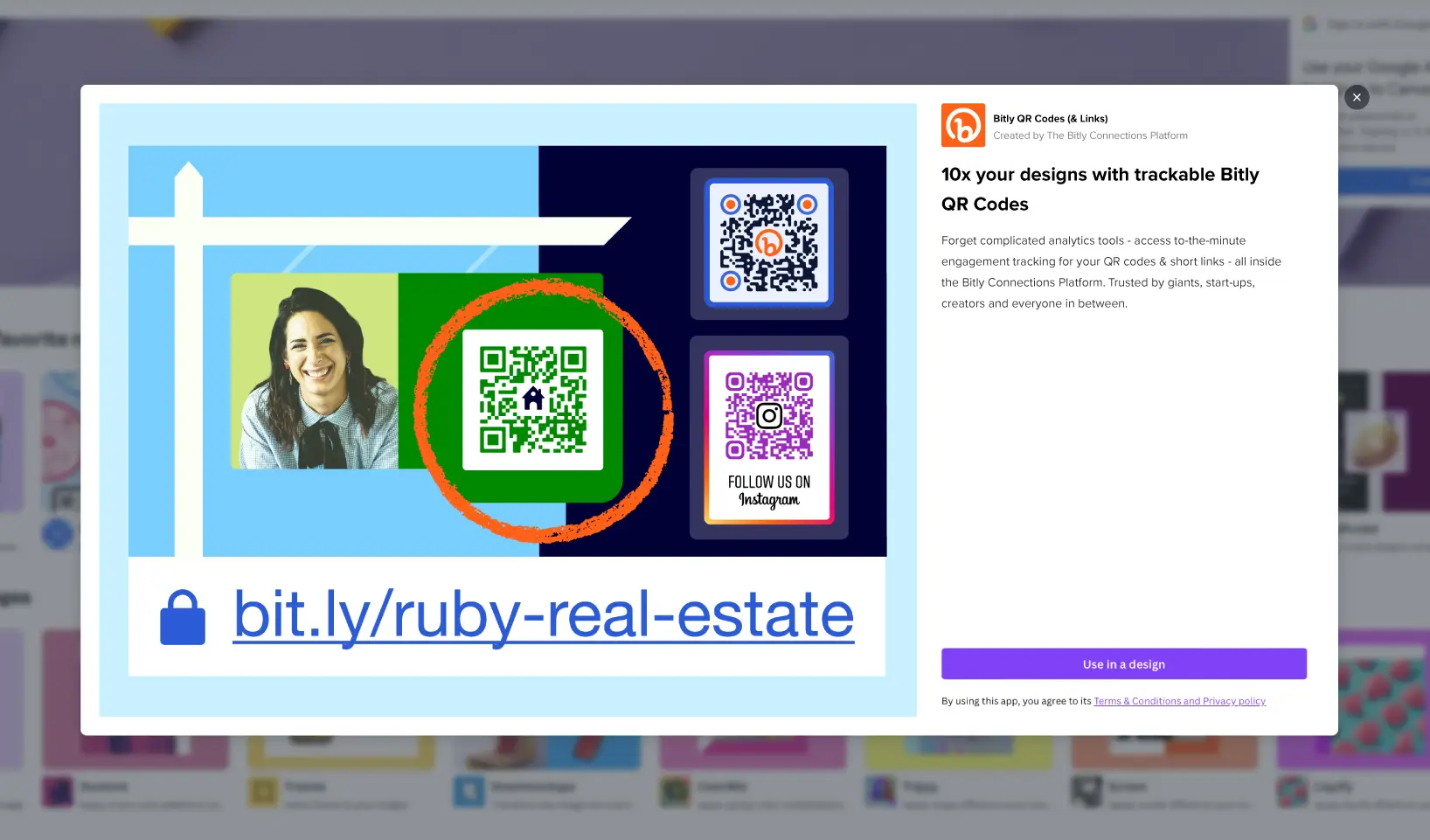The height and width of the screenshot is (840, 1430).
Task: Click the orange Bitly app logo
Action: [962, 125]
